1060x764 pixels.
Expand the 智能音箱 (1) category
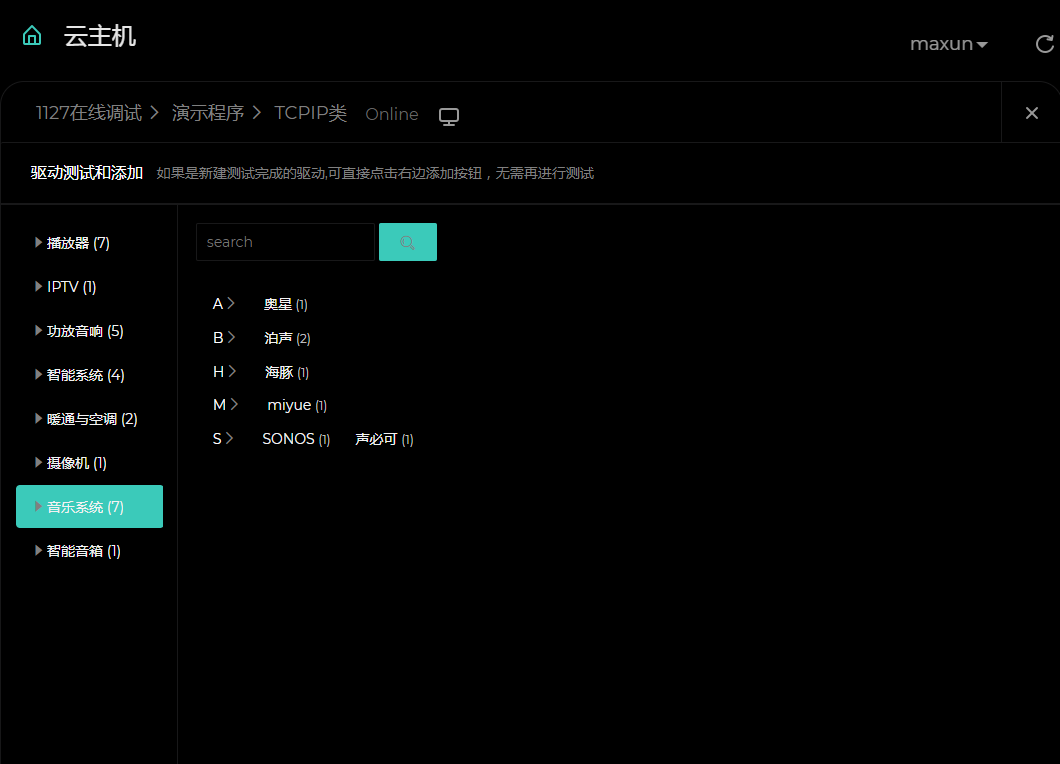78,550
